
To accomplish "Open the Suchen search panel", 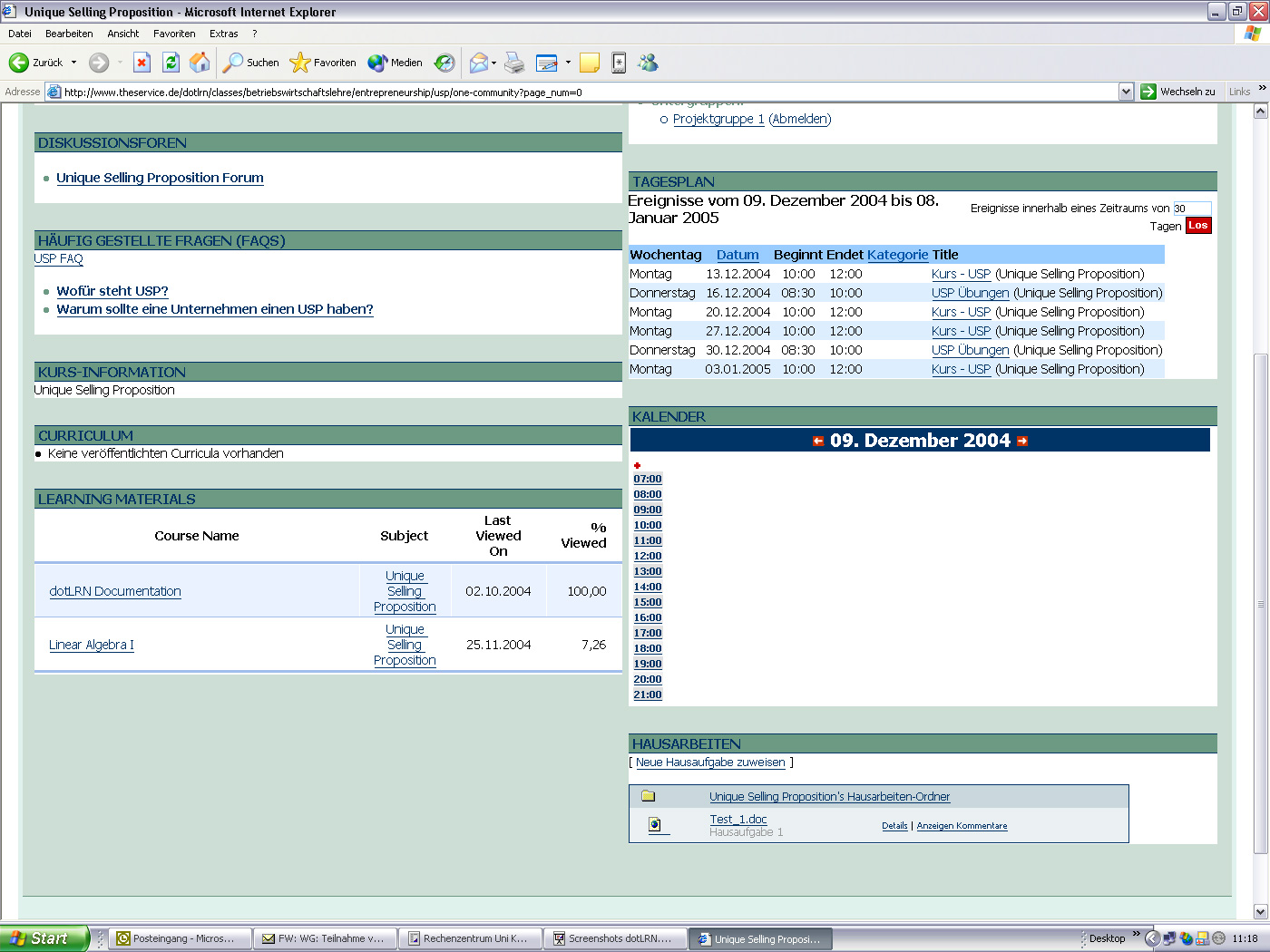I will (249, 63).
